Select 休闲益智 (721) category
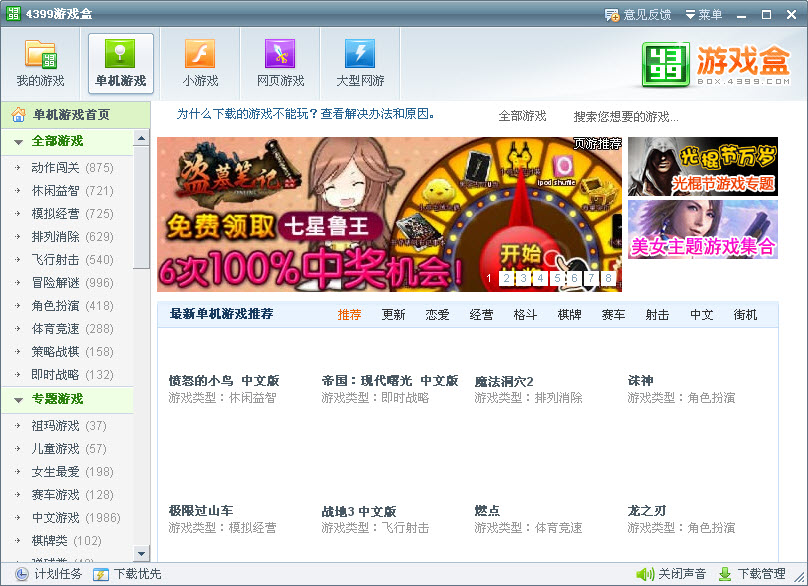 click(x=72, y=191)
